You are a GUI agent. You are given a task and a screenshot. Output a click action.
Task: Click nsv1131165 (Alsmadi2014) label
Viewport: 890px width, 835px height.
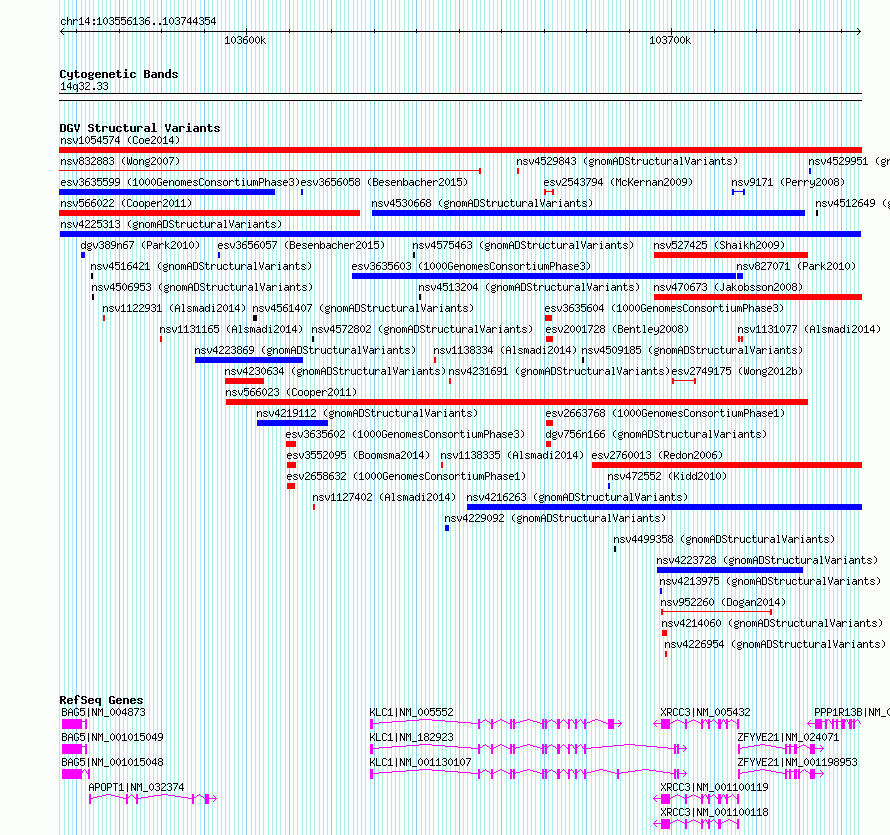click(x=231, y=329)
